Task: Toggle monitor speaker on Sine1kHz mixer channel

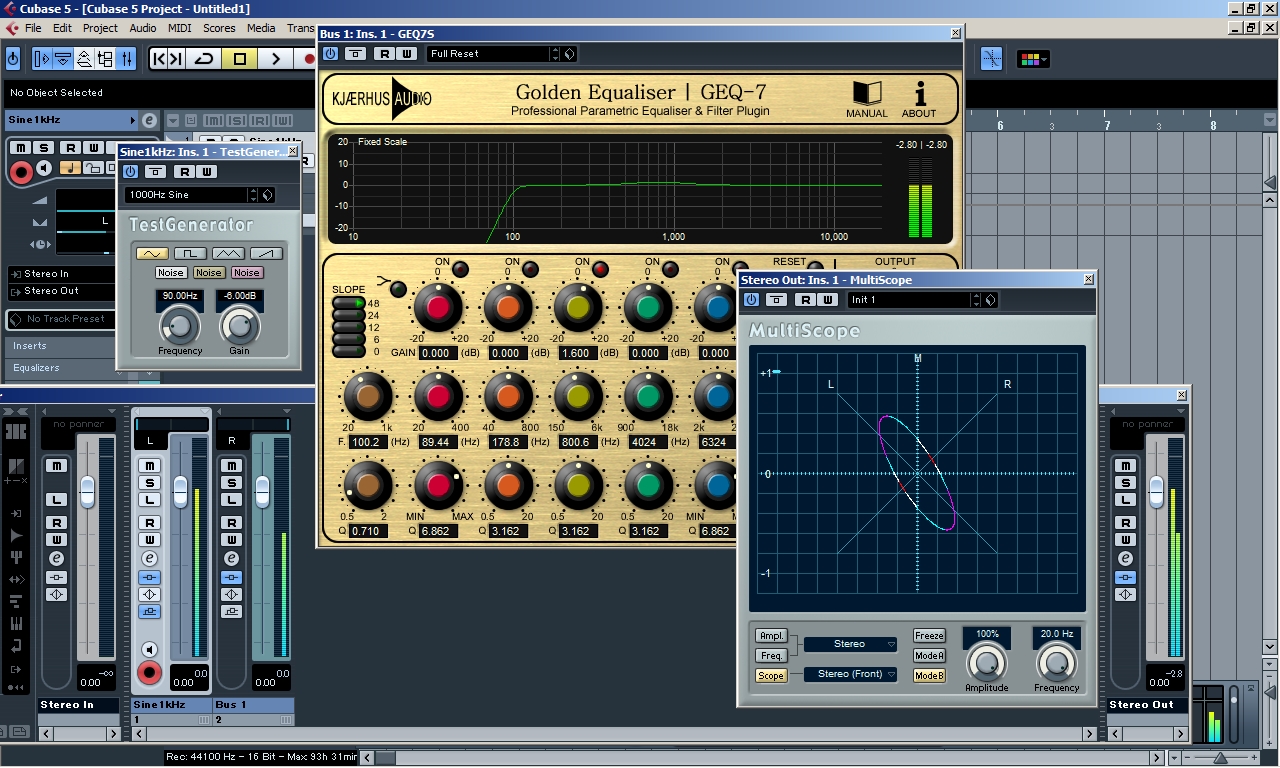Action: tap(149, 649)
